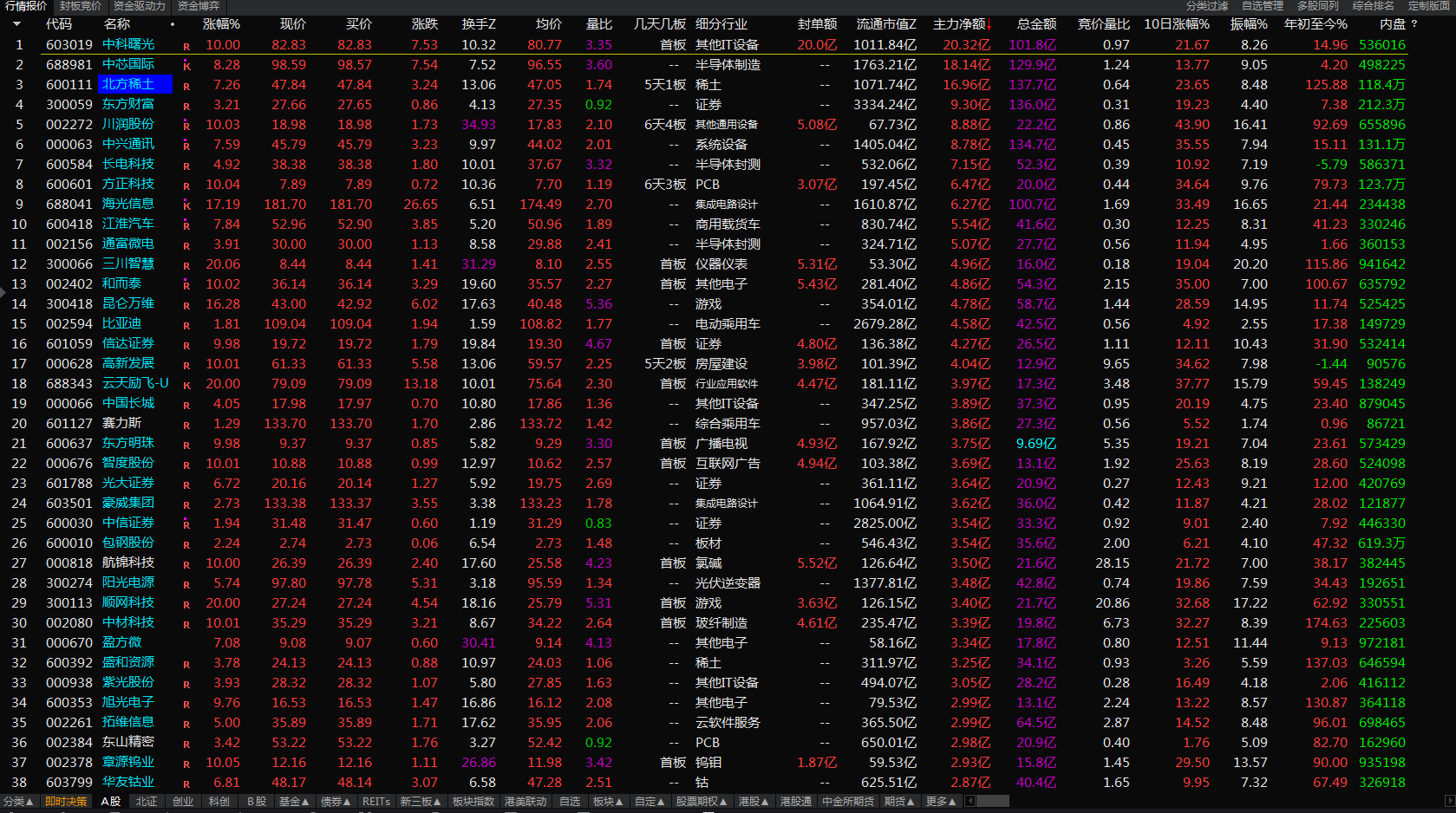1456x813 pixels.
Task: Open the 板块 dropdown tab
Action: 608,802
